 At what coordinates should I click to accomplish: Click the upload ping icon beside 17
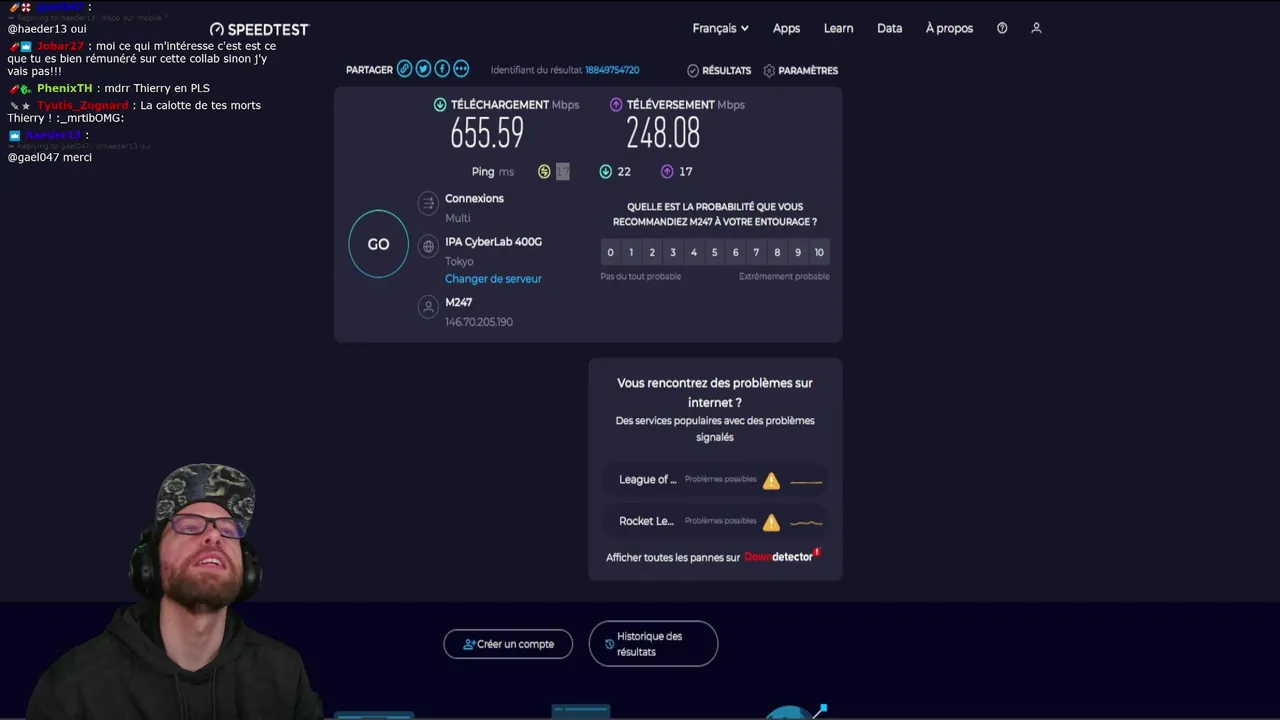pos(667,172)
